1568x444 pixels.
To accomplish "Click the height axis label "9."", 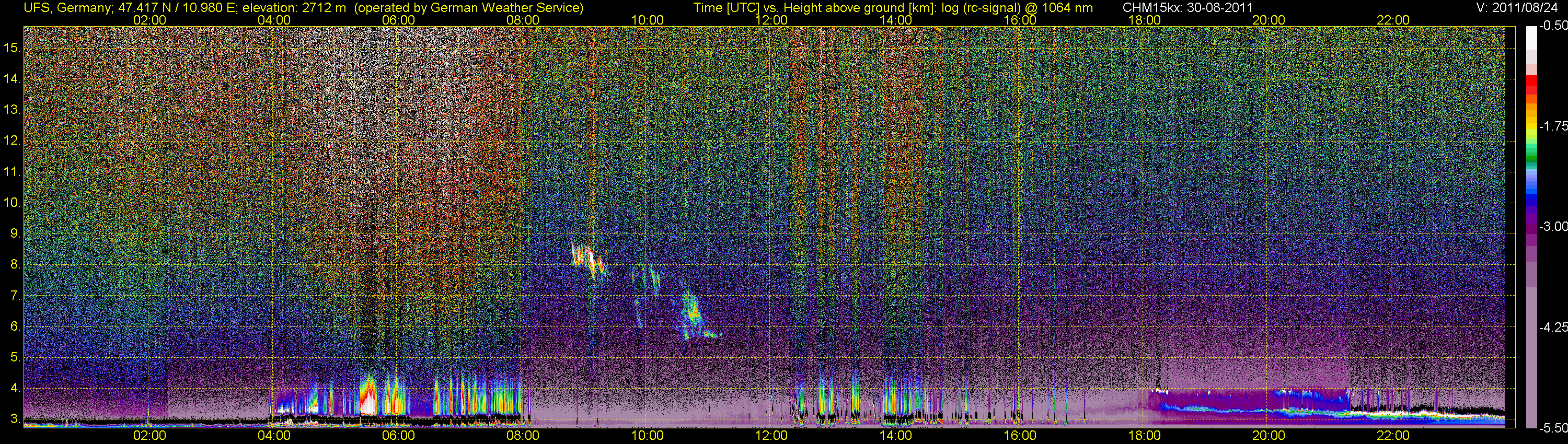I will [15, 233].
